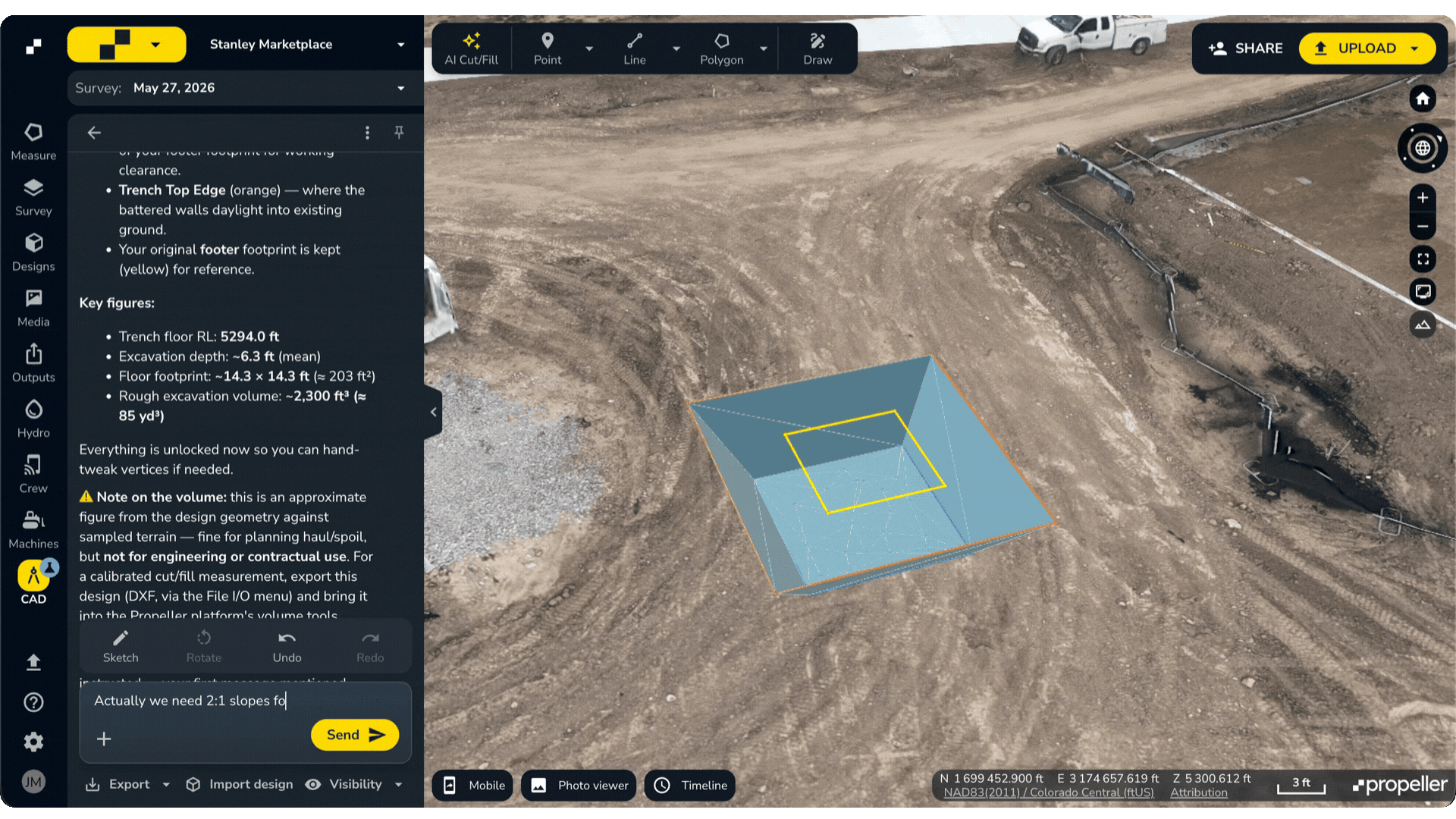Viewport: 1456px width, 819px height.
Task: Toggle terrain elevation view icon
Action: (1423, 325)
